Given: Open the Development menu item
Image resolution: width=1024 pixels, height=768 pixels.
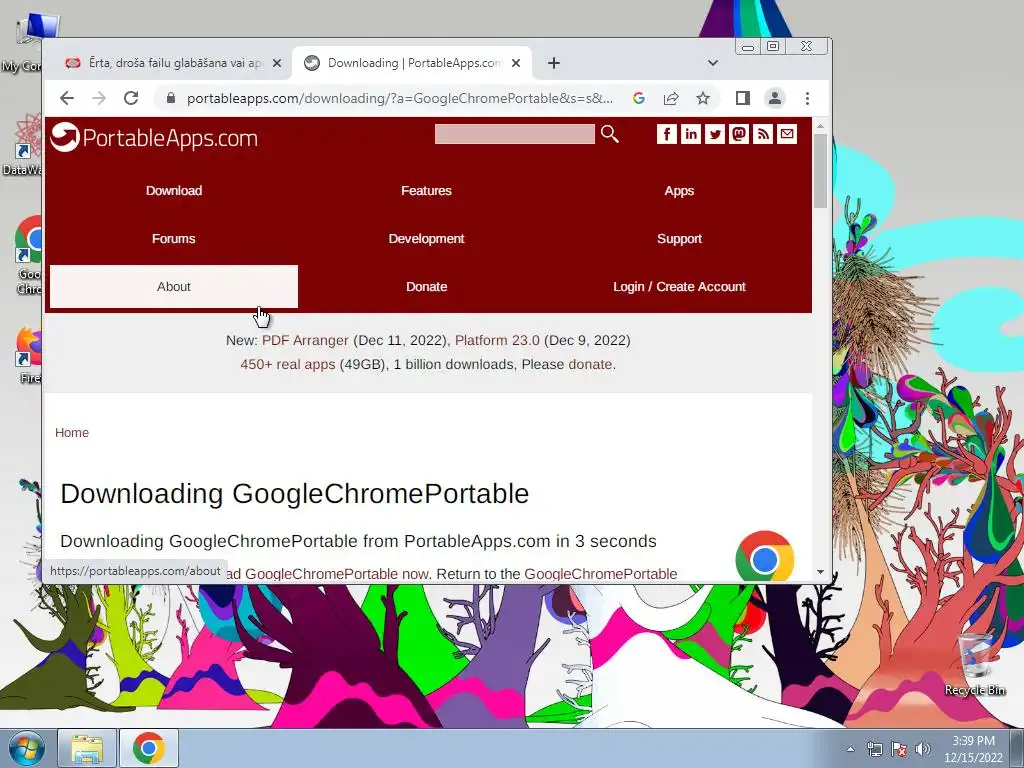Looking at the screenshot, I should (426, 238).
